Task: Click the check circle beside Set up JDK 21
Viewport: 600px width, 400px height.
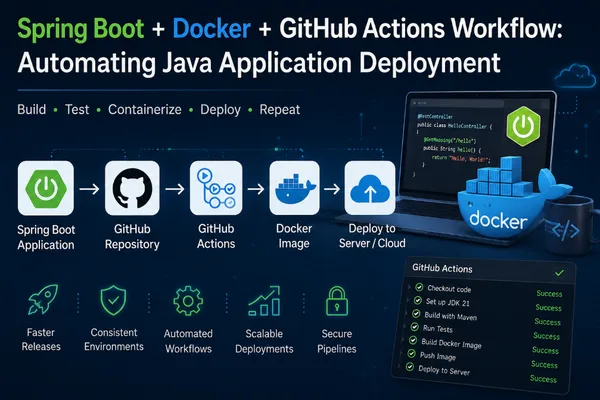Action: coord(417,300)
